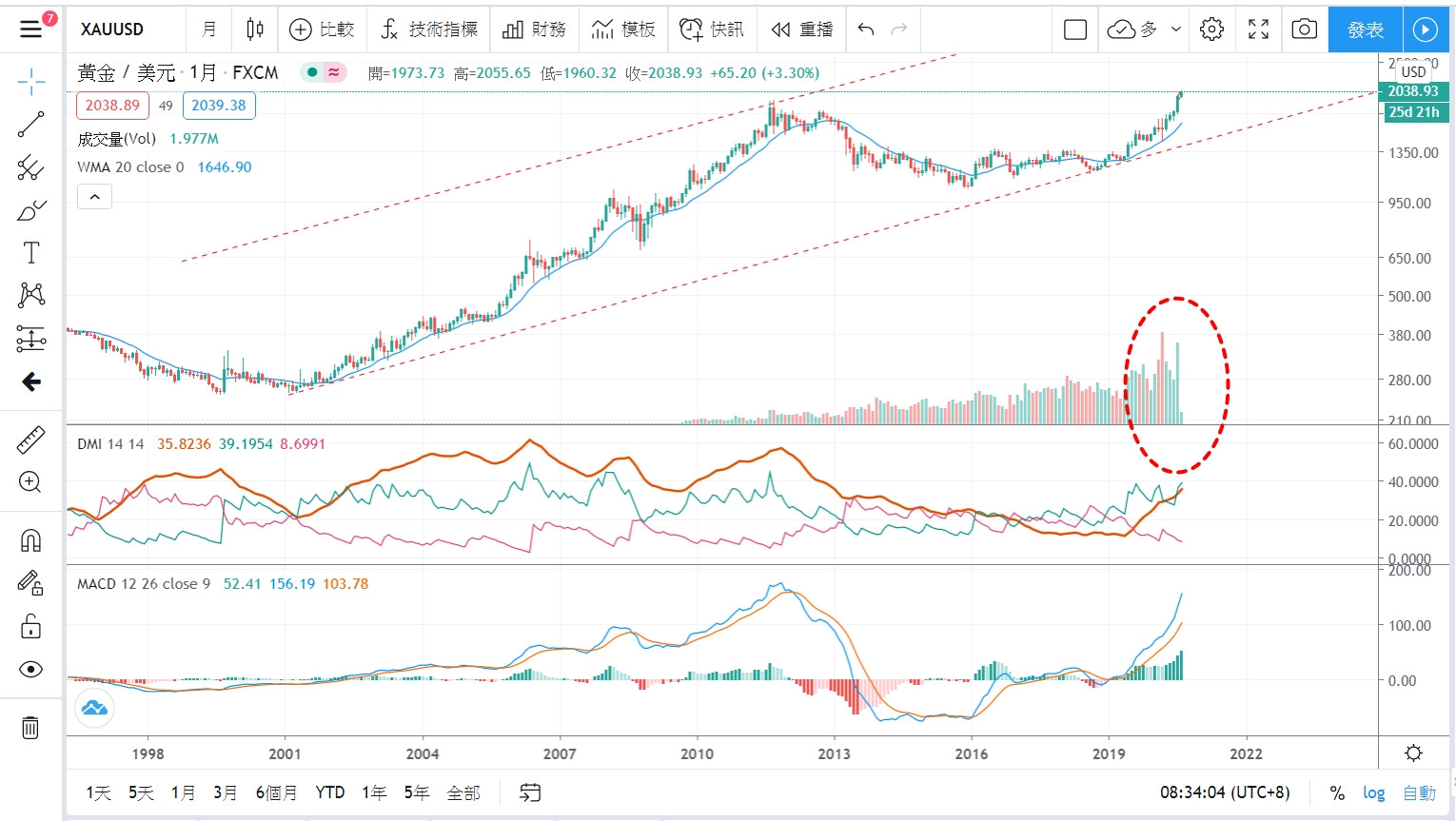Select the text annotation tool
This screenshot has width=1456, height=821.
(30, 253)
